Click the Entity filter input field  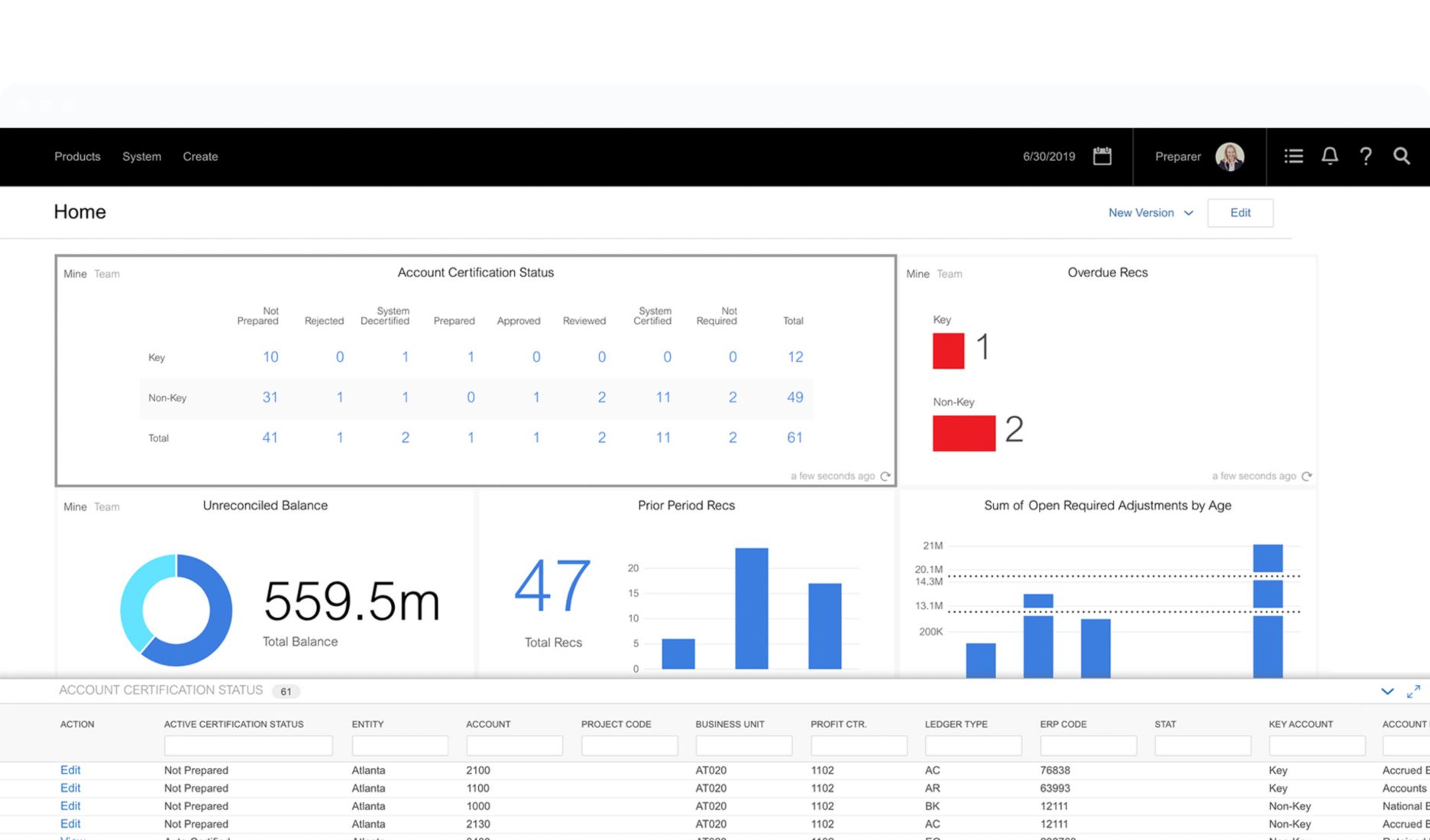[400, 745]
